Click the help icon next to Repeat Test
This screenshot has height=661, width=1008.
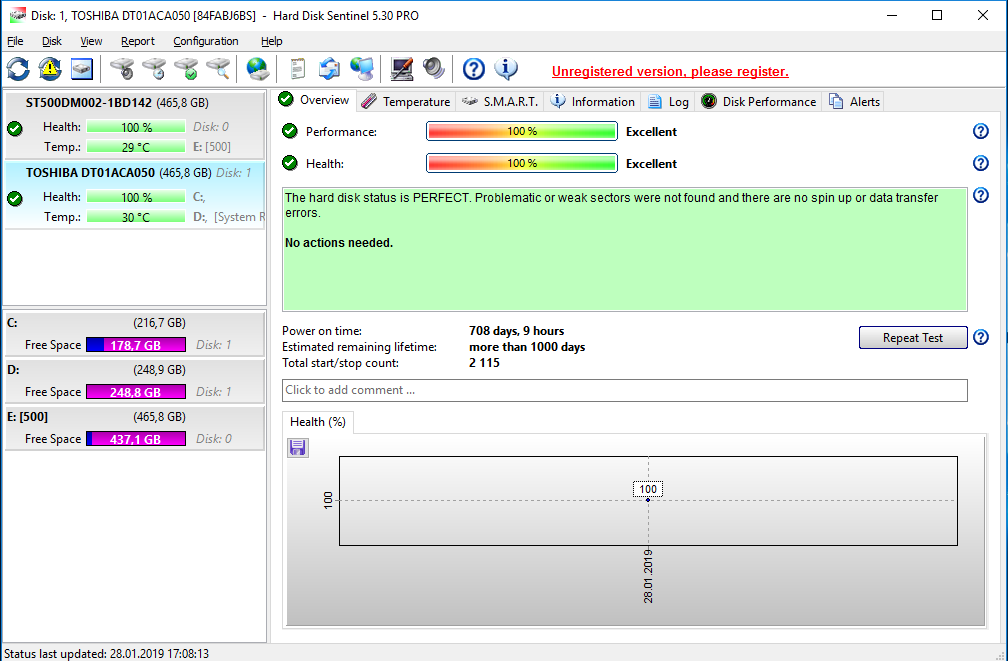(980, 337)
